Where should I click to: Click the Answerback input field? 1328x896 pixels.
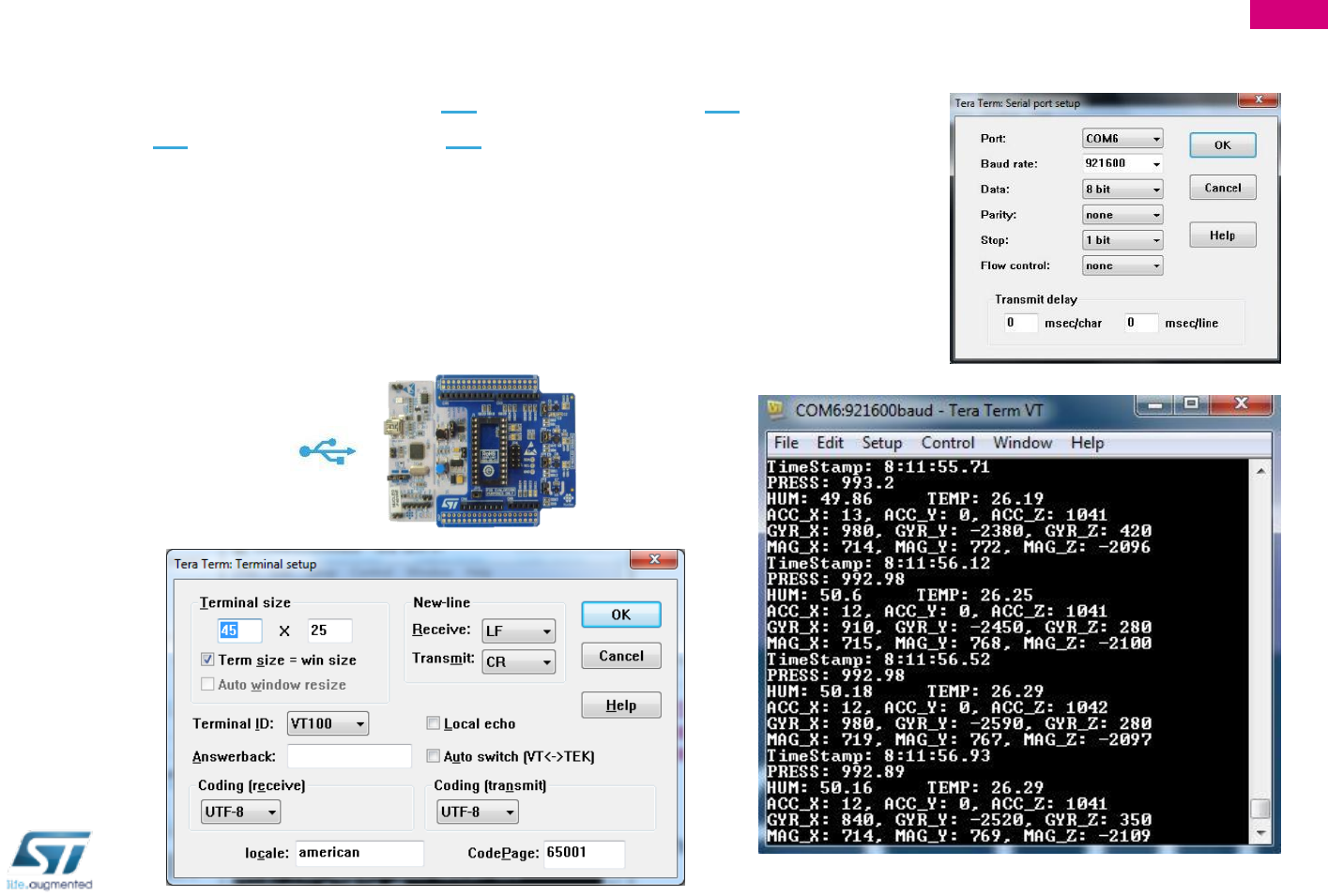(x=349, y=756)
